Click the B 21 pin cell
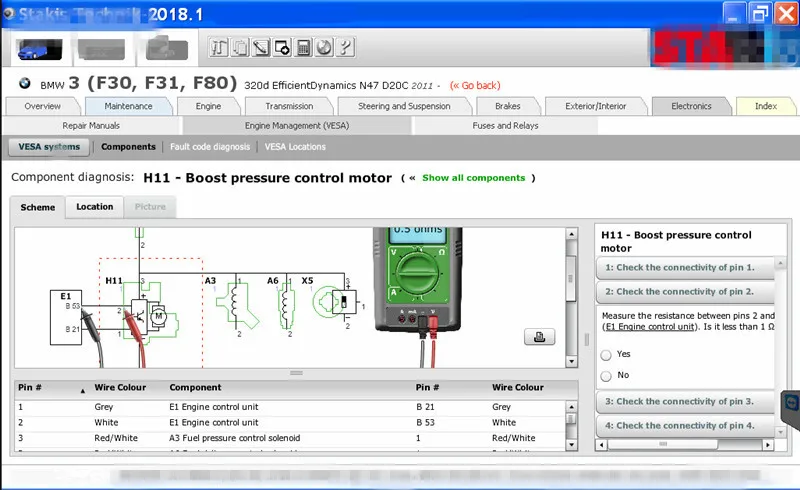Screen dimensions: 800x490 (426, 407)
